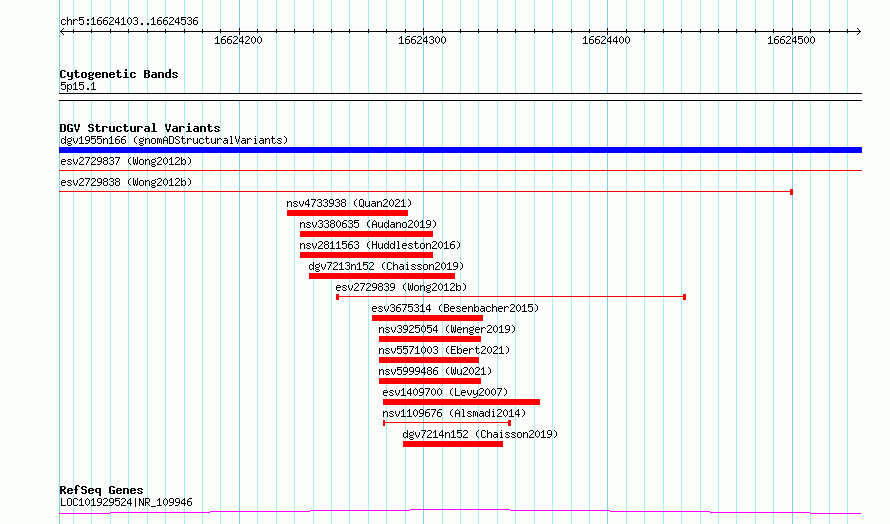890x524 pixels.
Task: Click the 16624400 ruler position label
Action: point(606,40)
